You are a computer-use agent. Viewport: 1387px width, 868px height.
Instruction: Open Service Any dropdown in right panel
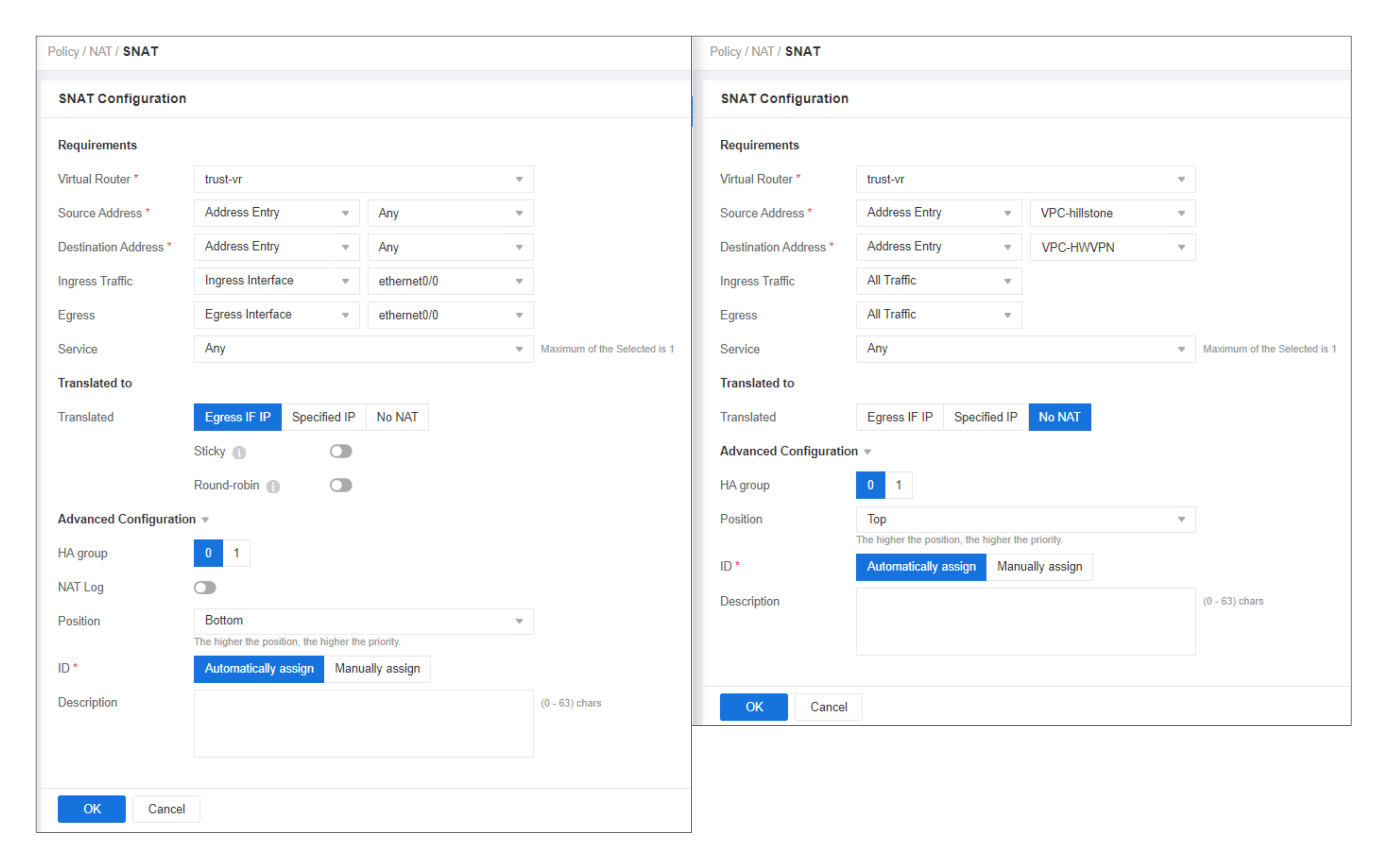point(1025,348)
